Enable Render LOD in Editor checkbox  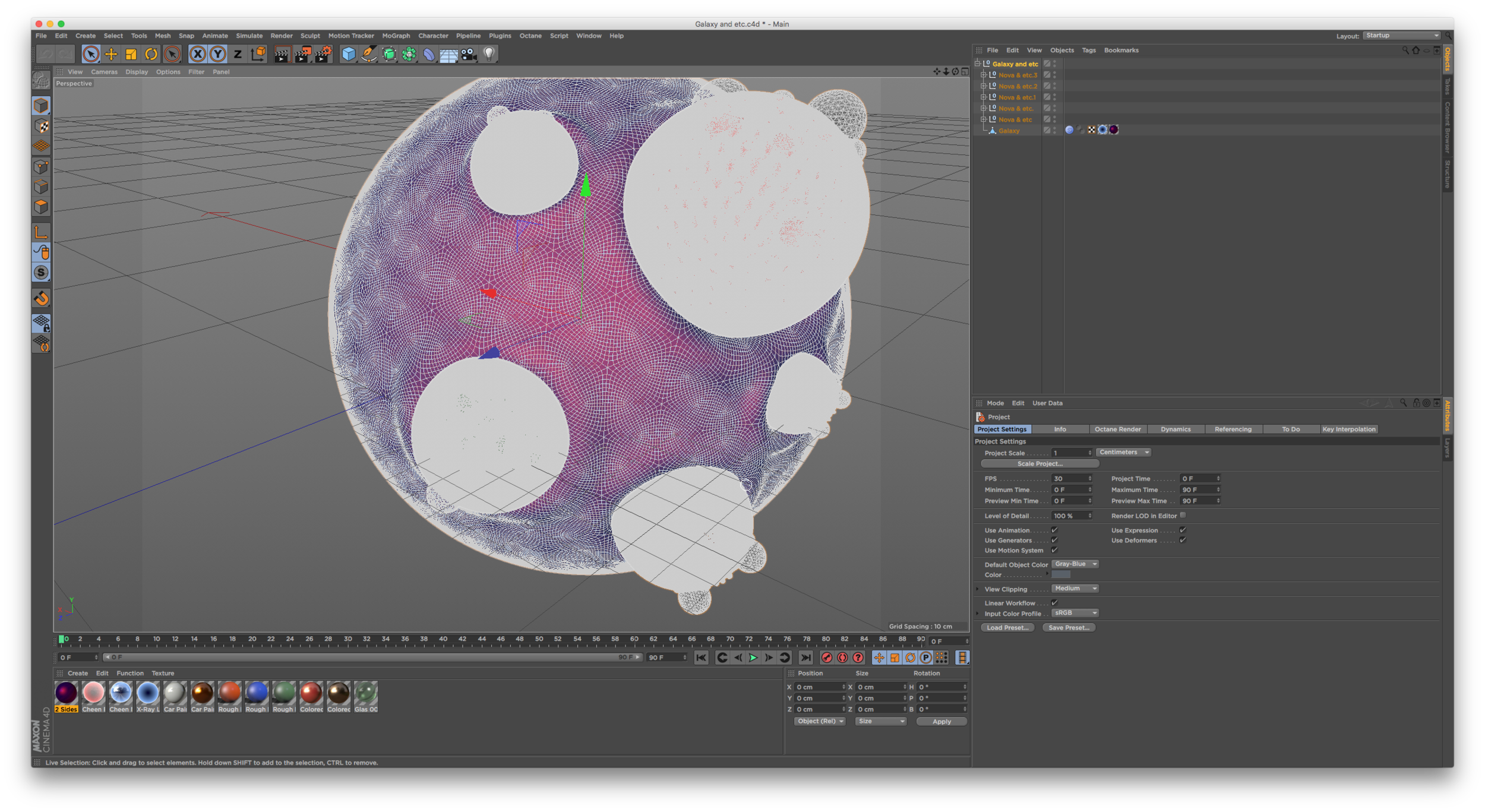1182,516
